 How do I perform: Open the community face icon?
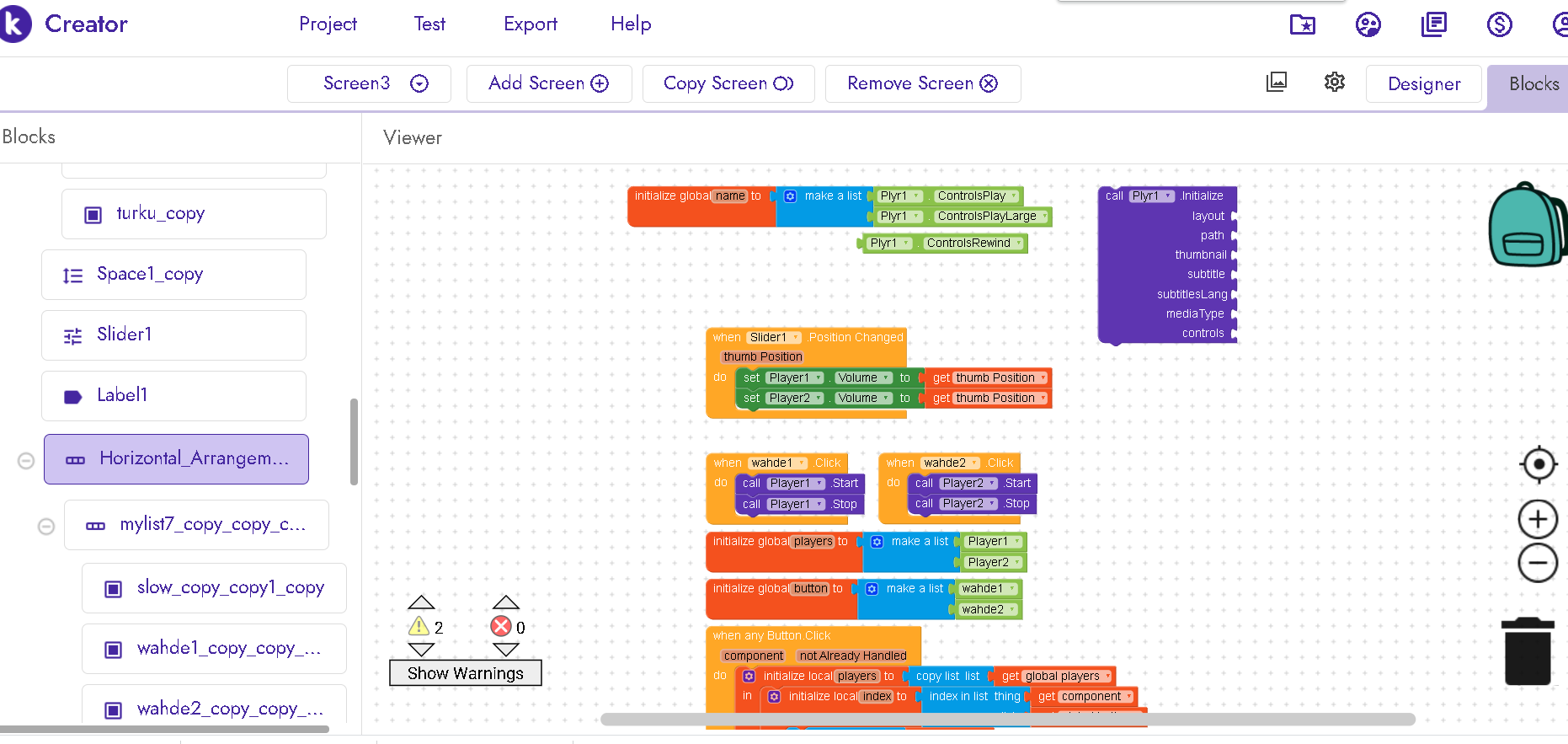(1368, 24)
